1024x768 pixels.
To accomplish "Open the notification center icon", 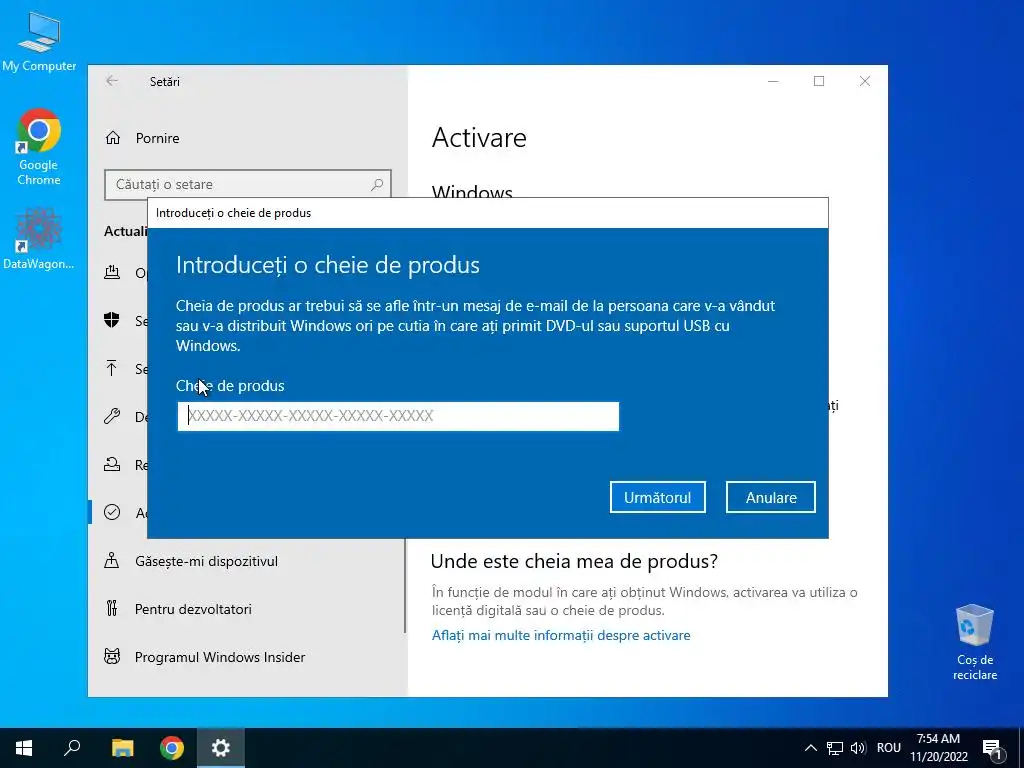I will point(993,749).
